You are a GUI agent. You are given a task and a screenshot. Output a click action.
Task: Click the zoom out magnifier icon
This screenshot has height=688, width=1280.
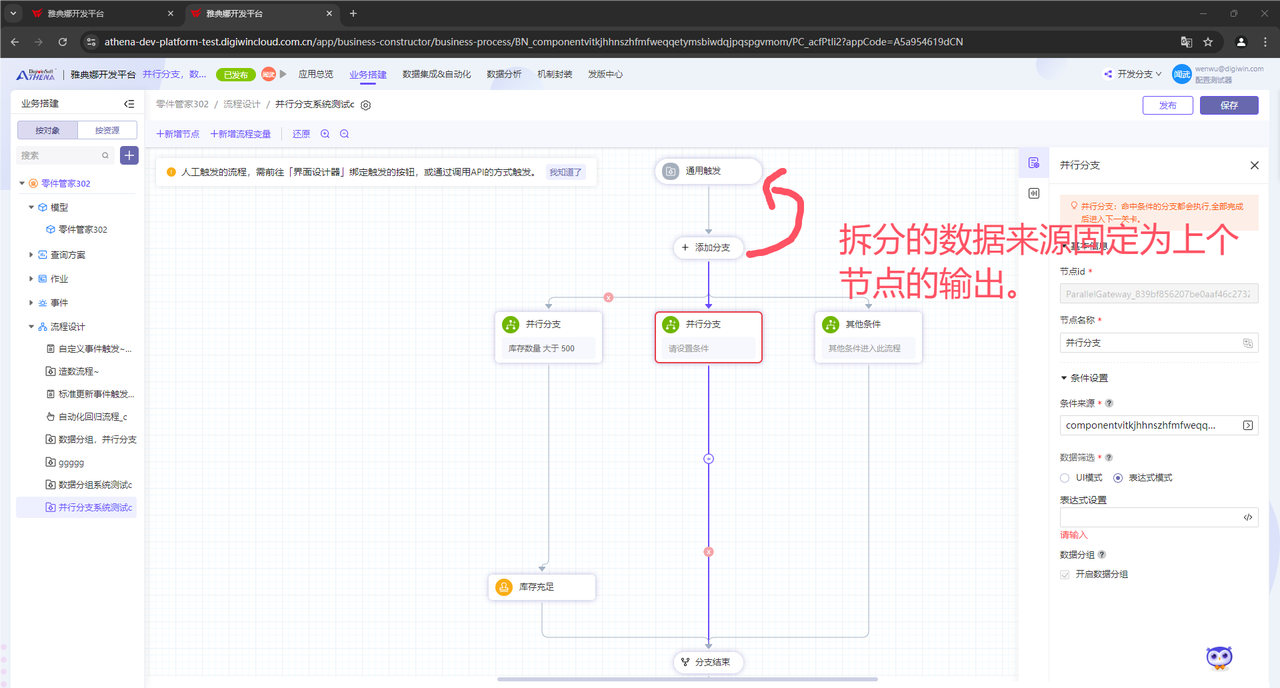[344, 134]
